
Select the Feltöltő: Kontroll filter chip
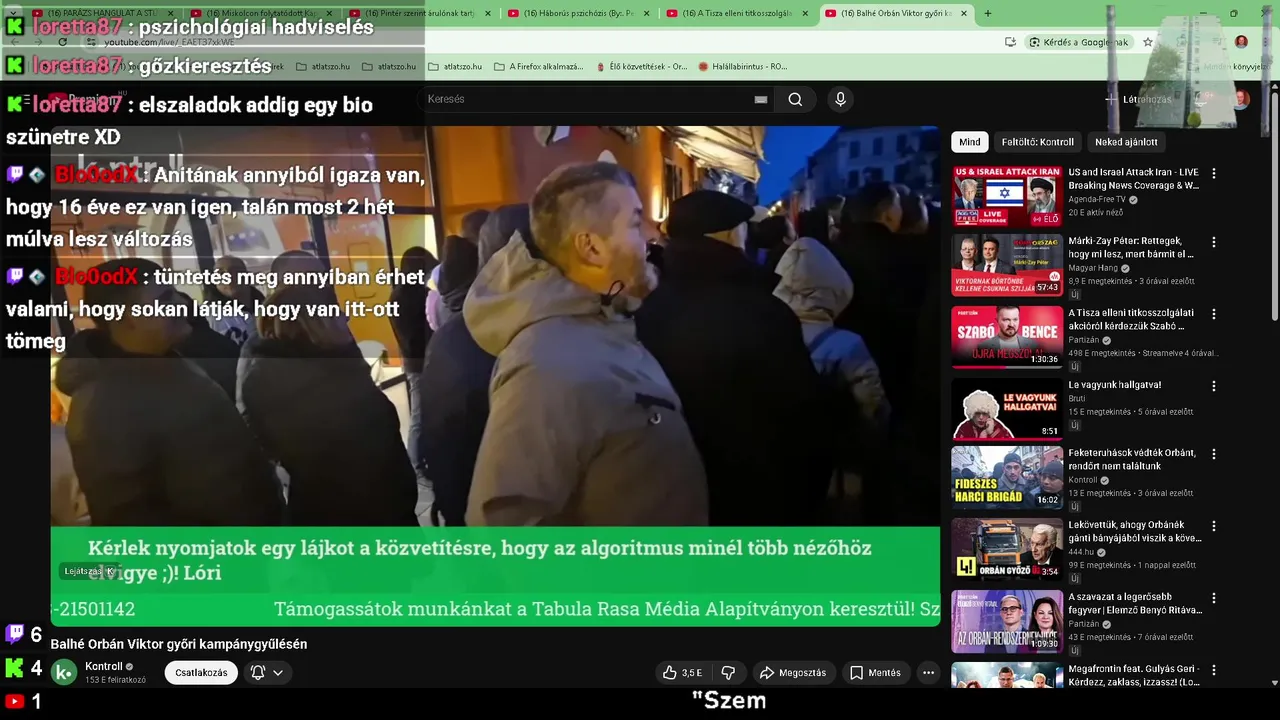click(x=1037, y=142)
